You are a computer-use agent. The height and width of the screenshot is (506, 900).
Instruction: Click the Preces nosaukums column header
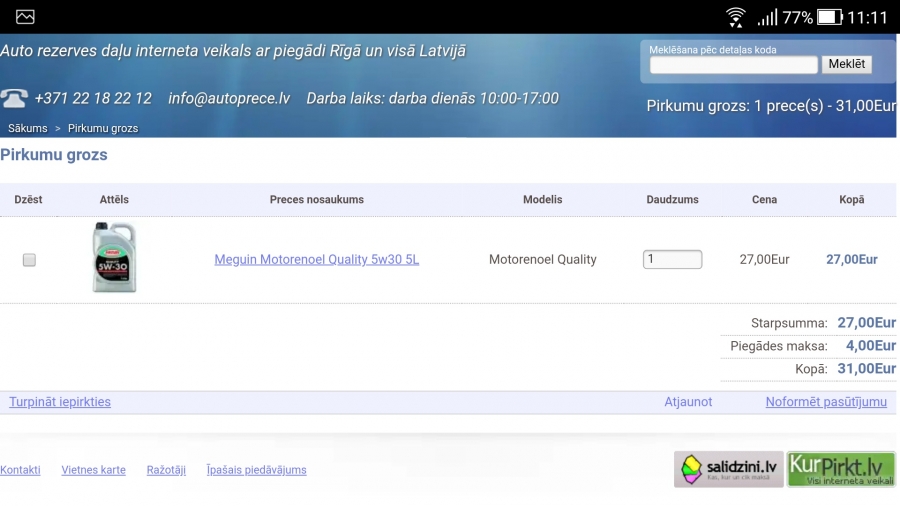[x=317, y=200]
